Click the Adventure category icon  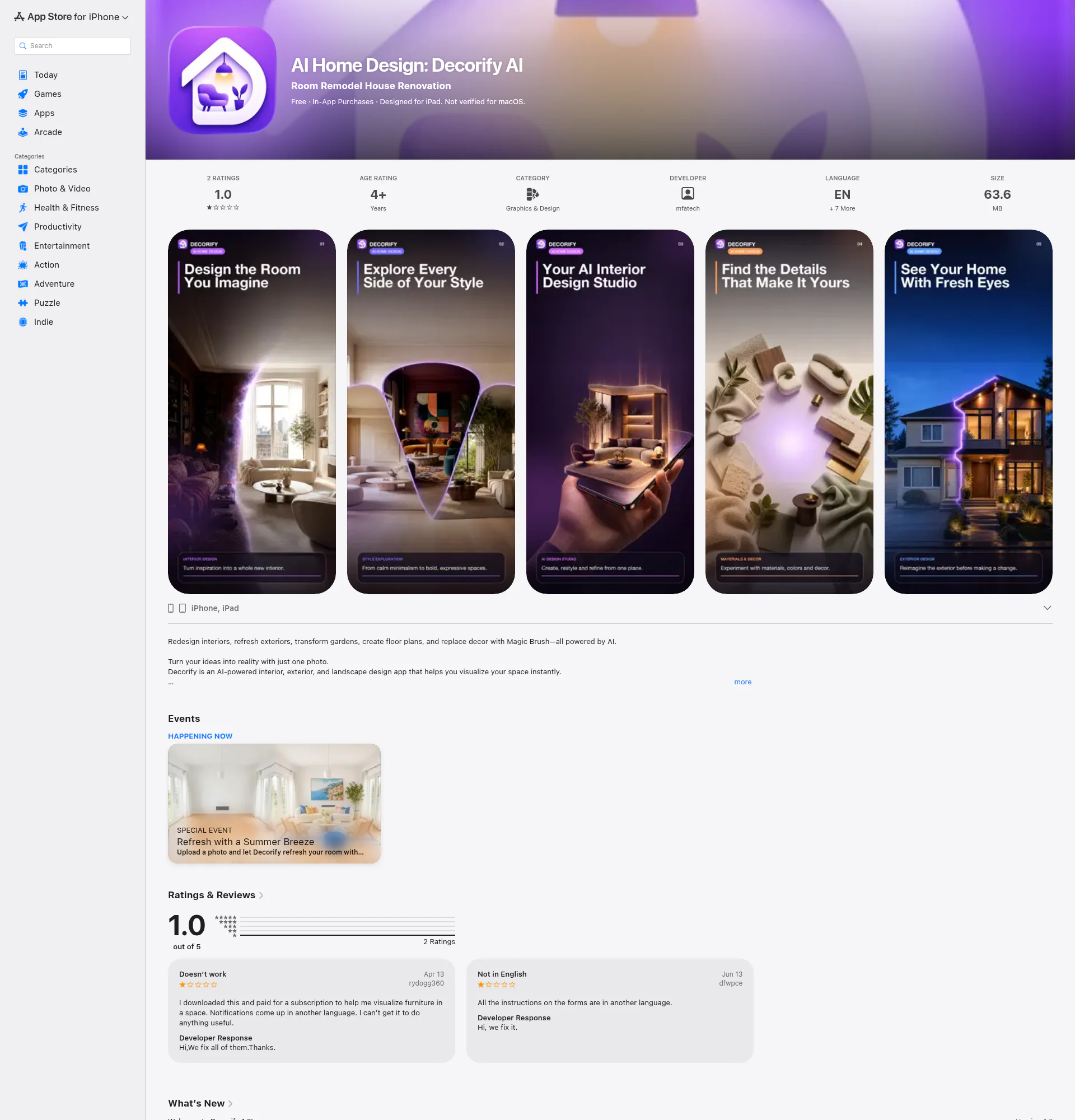(x=23, y=284)
